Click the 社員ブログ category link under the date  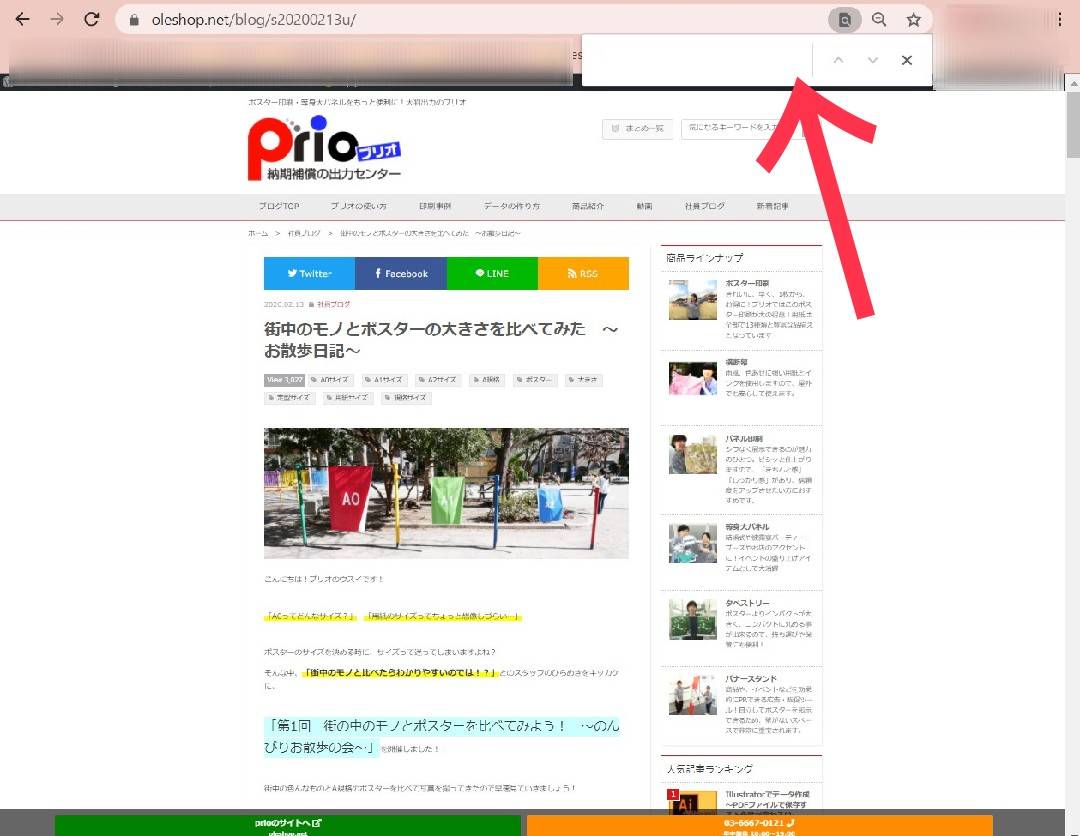tap(333, 304)
